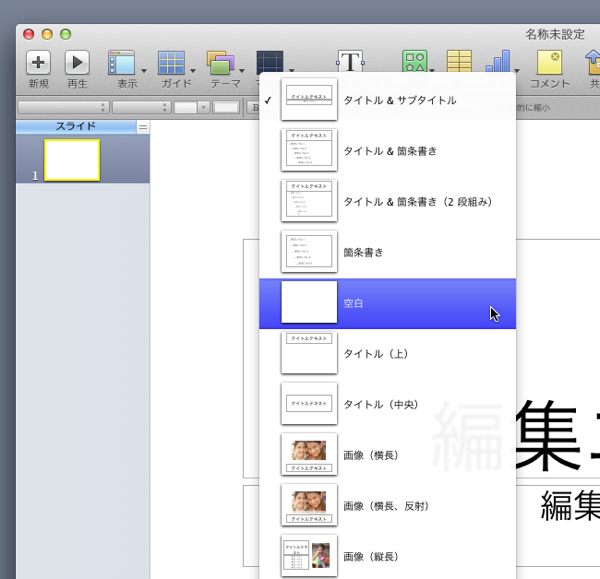Image resolution: width=600 pixels, height=579 pixels.
Task: Open the ガイド guides icon
Action: coord(171,63)
